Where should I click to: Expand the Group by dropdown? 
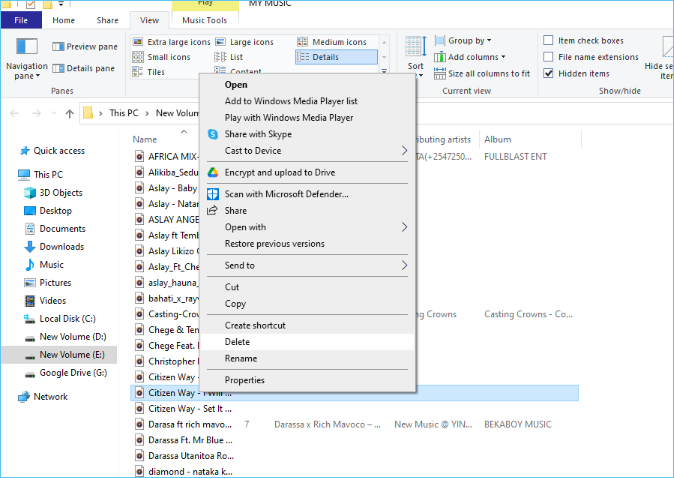tap(468, 41)
